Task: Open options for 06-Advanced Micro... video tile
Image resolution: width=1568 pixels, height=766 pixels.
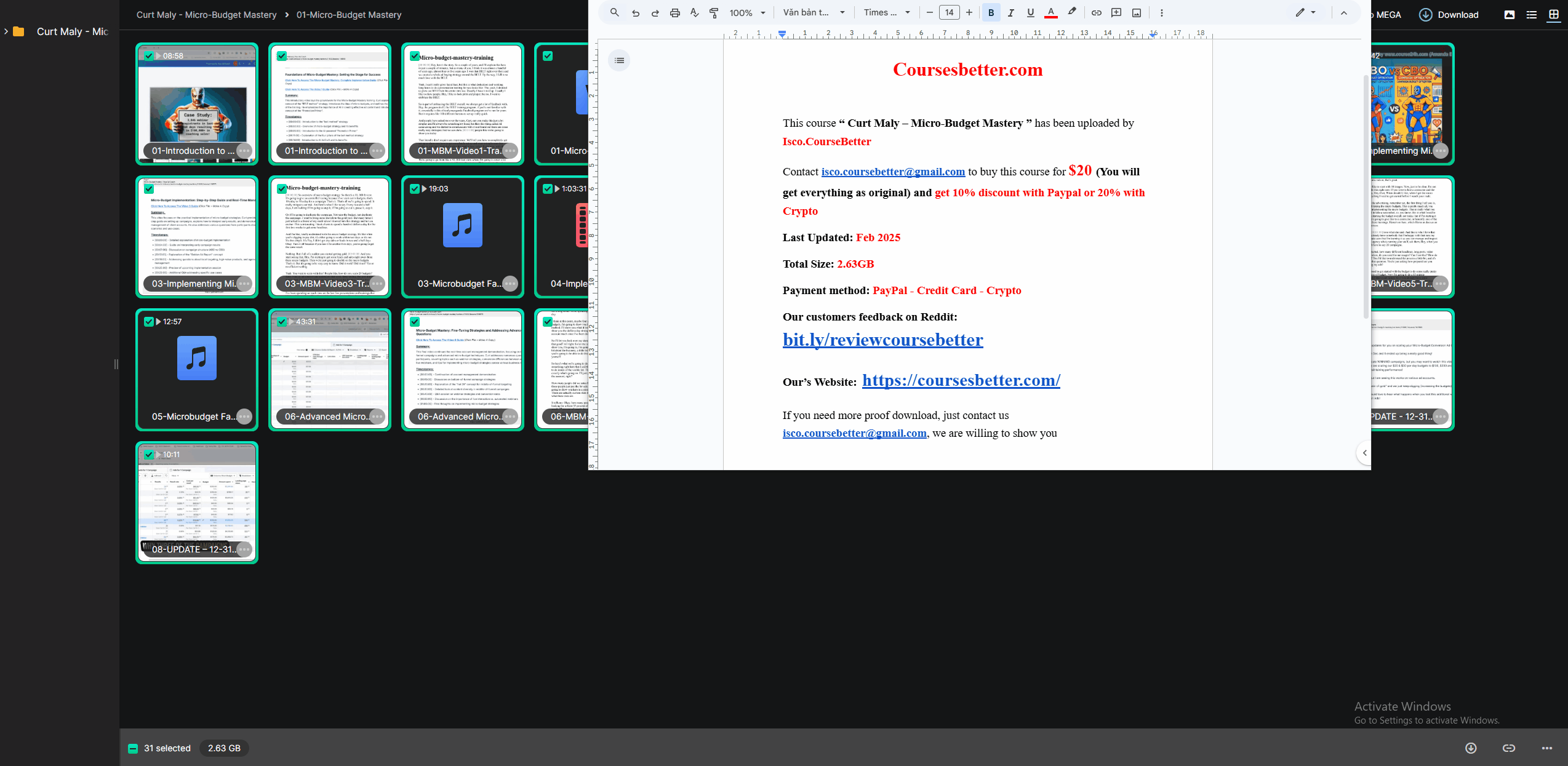Action: click(x=377, y=417)
